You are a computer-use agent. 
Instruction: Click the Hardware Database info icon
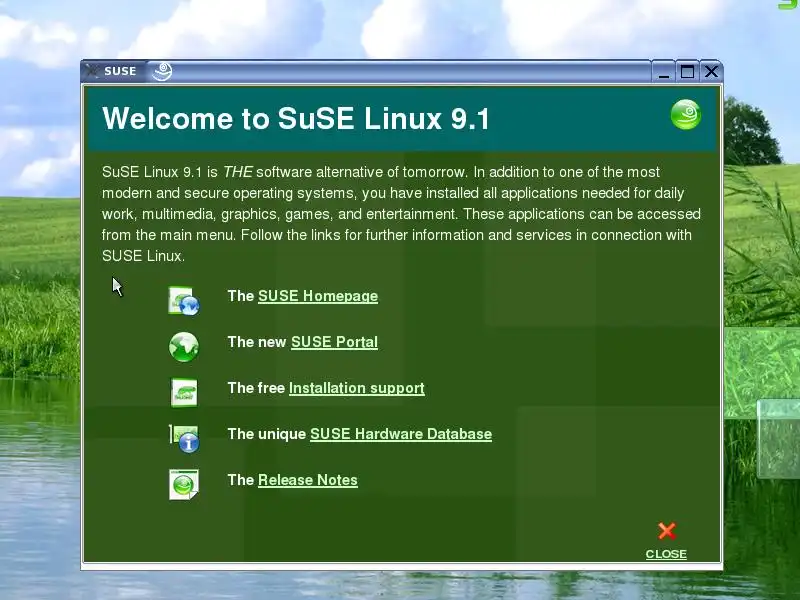click(x=184, y=438)
